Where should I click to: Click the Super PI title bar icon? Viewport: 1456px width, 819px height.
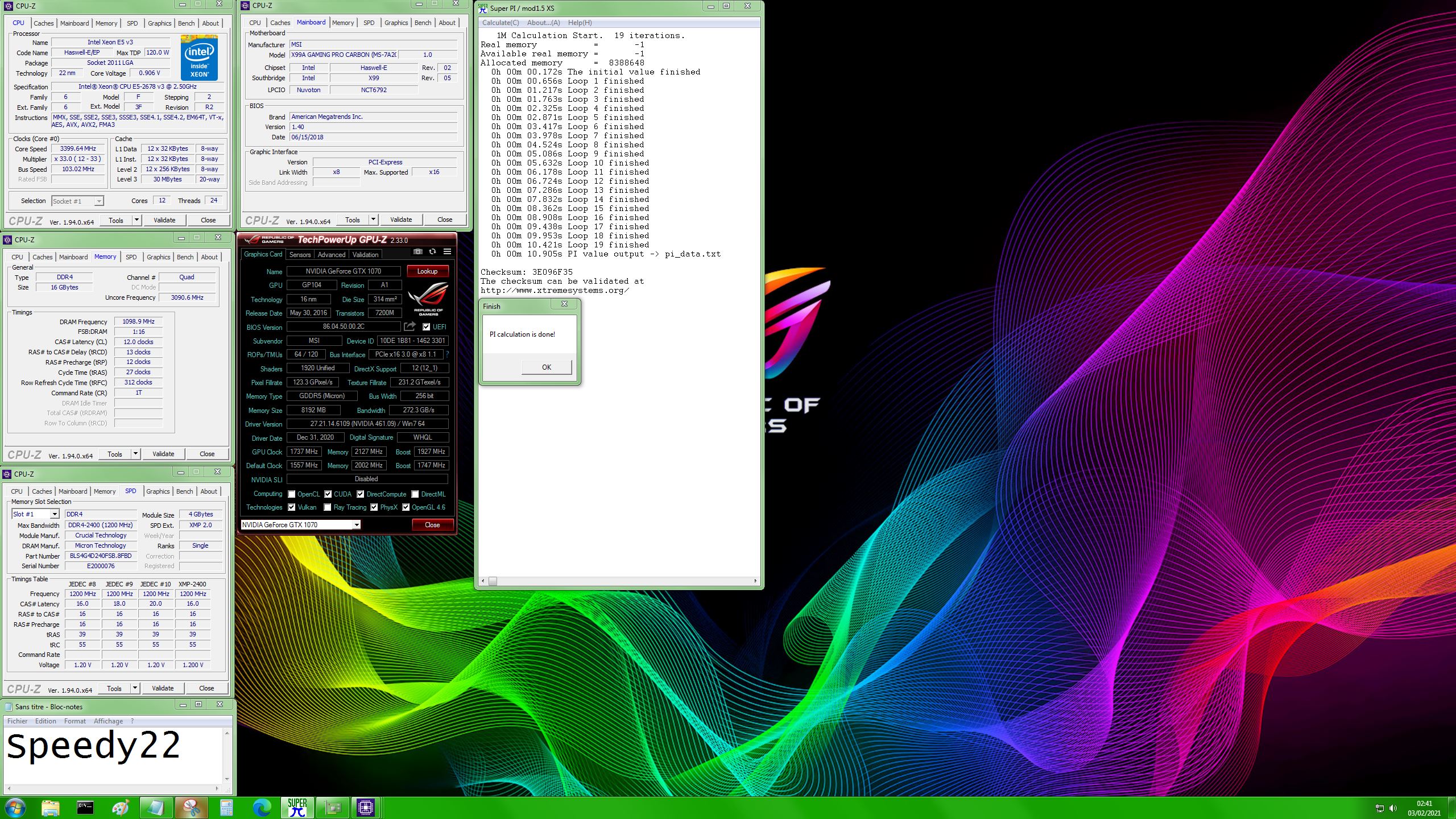pyautogui.click(x=483, y=8)
